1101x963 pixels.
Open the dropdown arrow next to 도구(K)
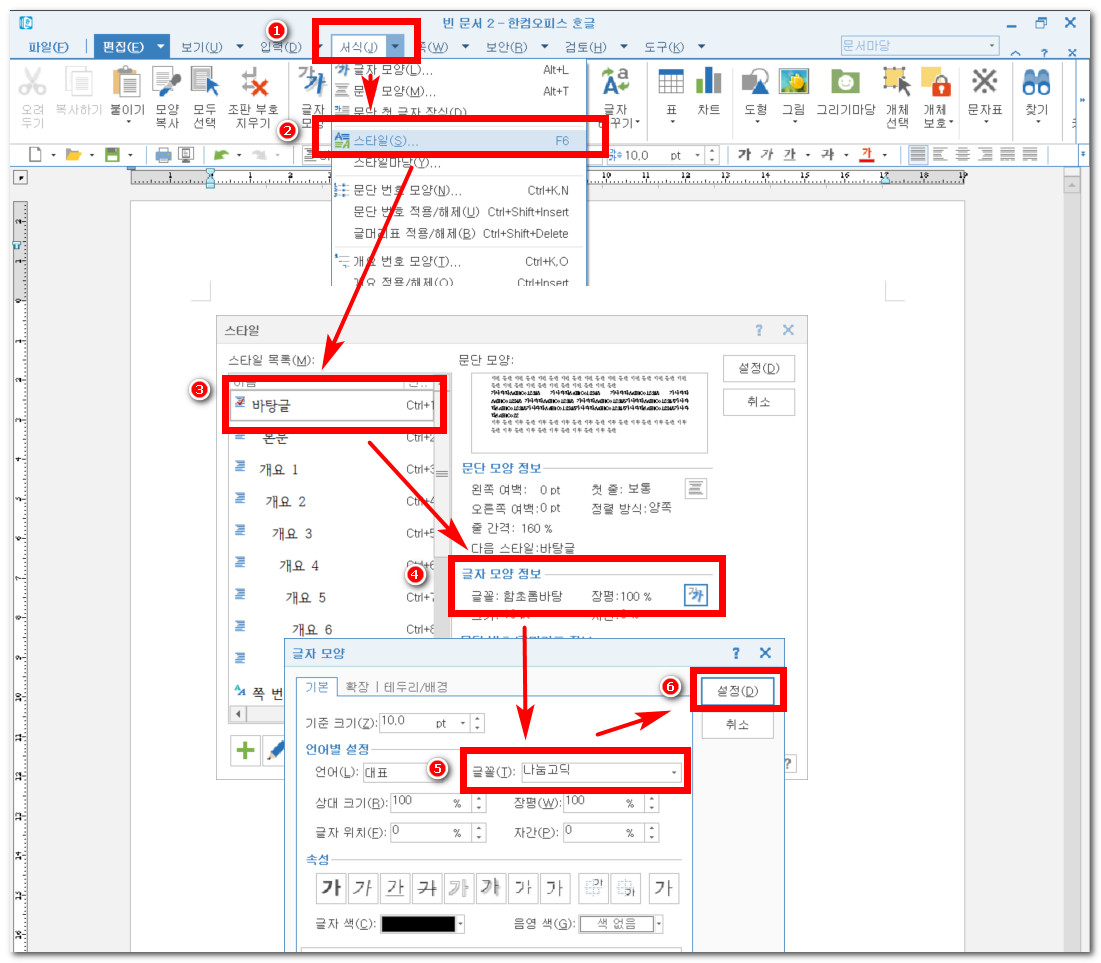coord(701,46)
